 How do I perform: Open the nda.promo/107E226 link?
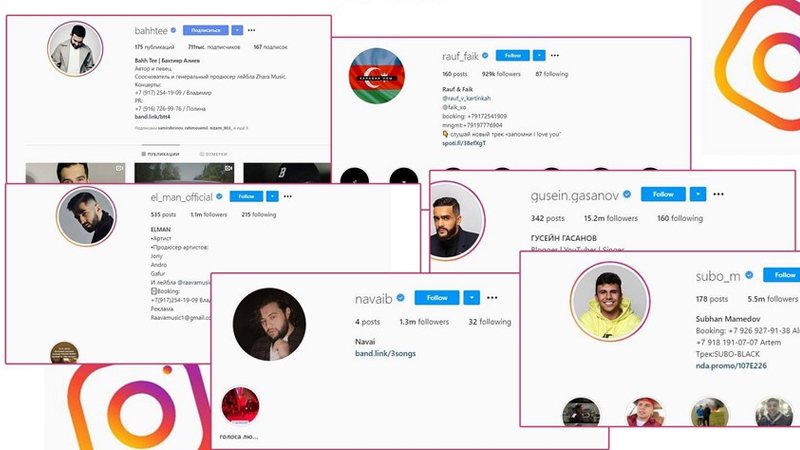click(731, 366)
